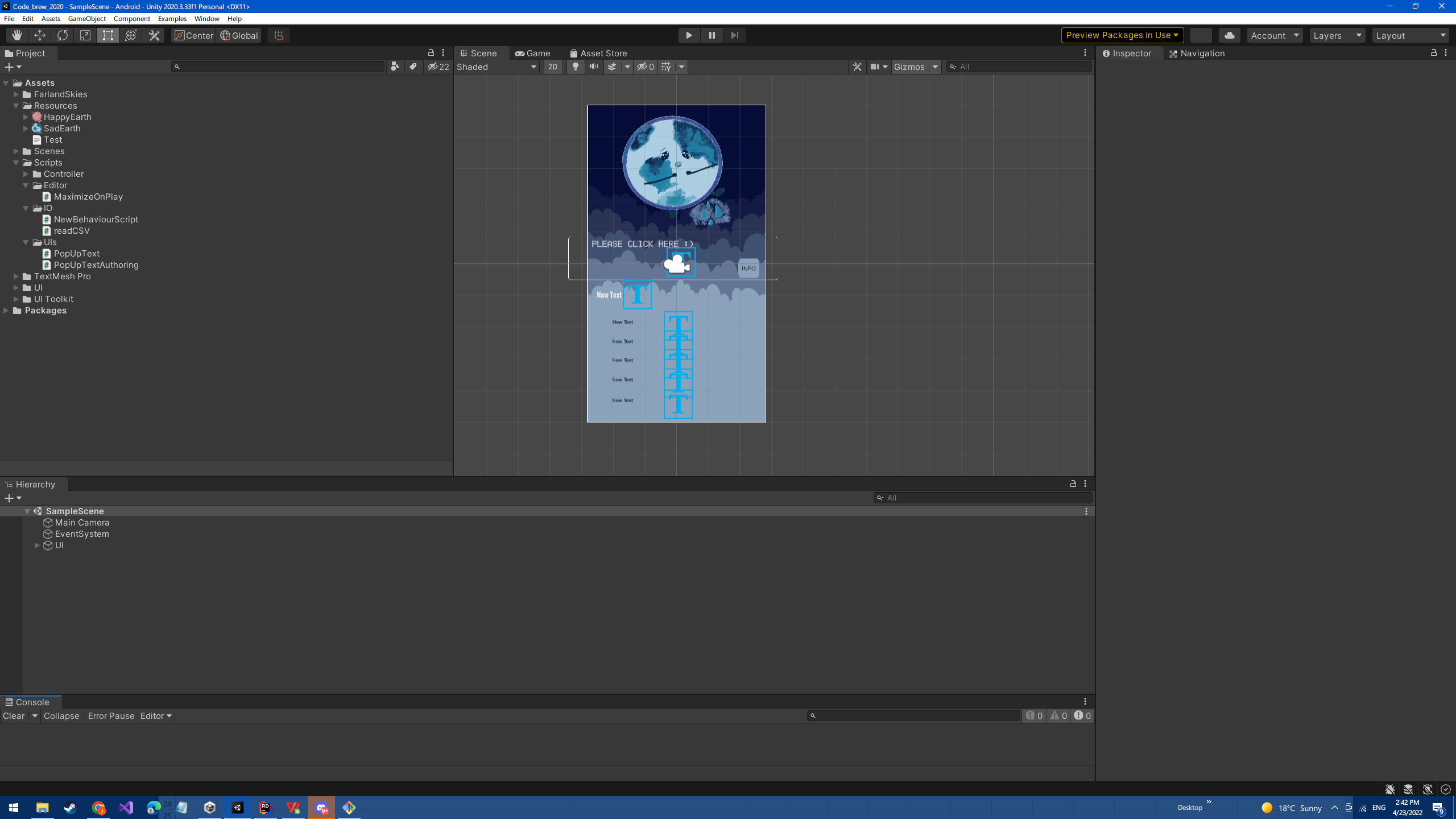Screen dimensions: 1456x819
Task: Select the Hand tool in toolbar
Action: 17,35
